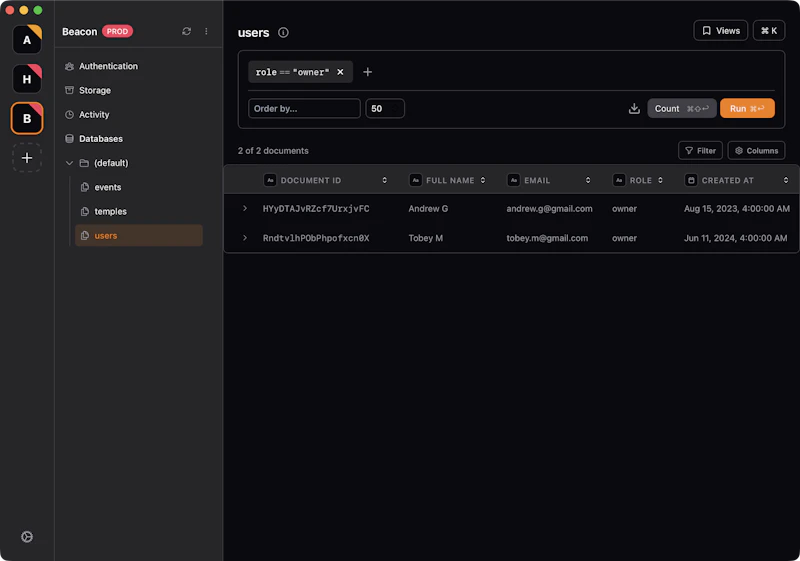The width and height of the screenshot is (800, 561).
Task: Configure visible Columns
Action: pos(756,150)
